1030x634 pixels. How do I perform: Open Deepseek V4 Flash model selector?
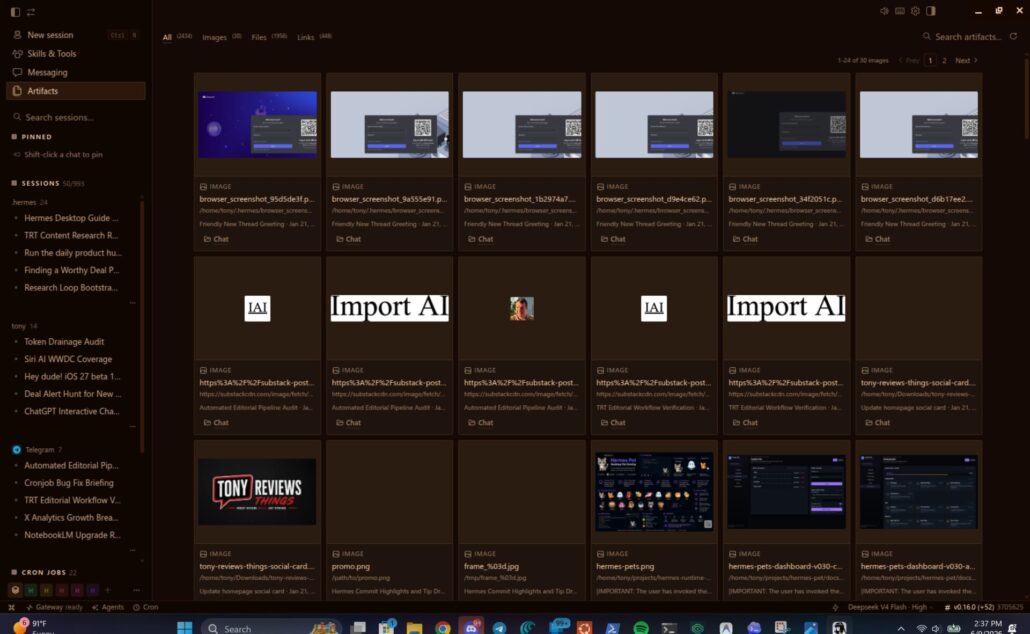pyautogui.click(x=887, y=607)
